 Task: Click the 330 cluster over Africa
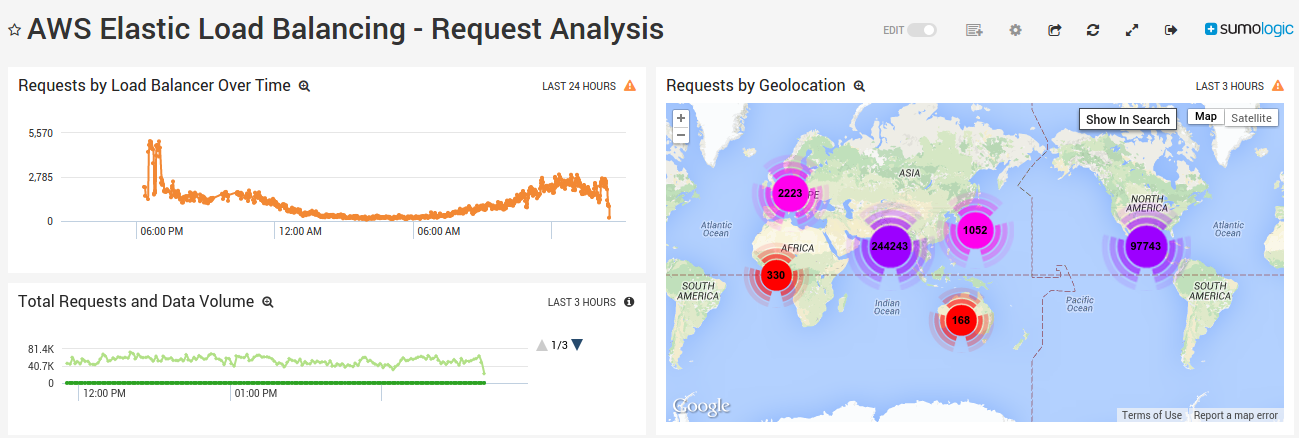tap(775, 275)
